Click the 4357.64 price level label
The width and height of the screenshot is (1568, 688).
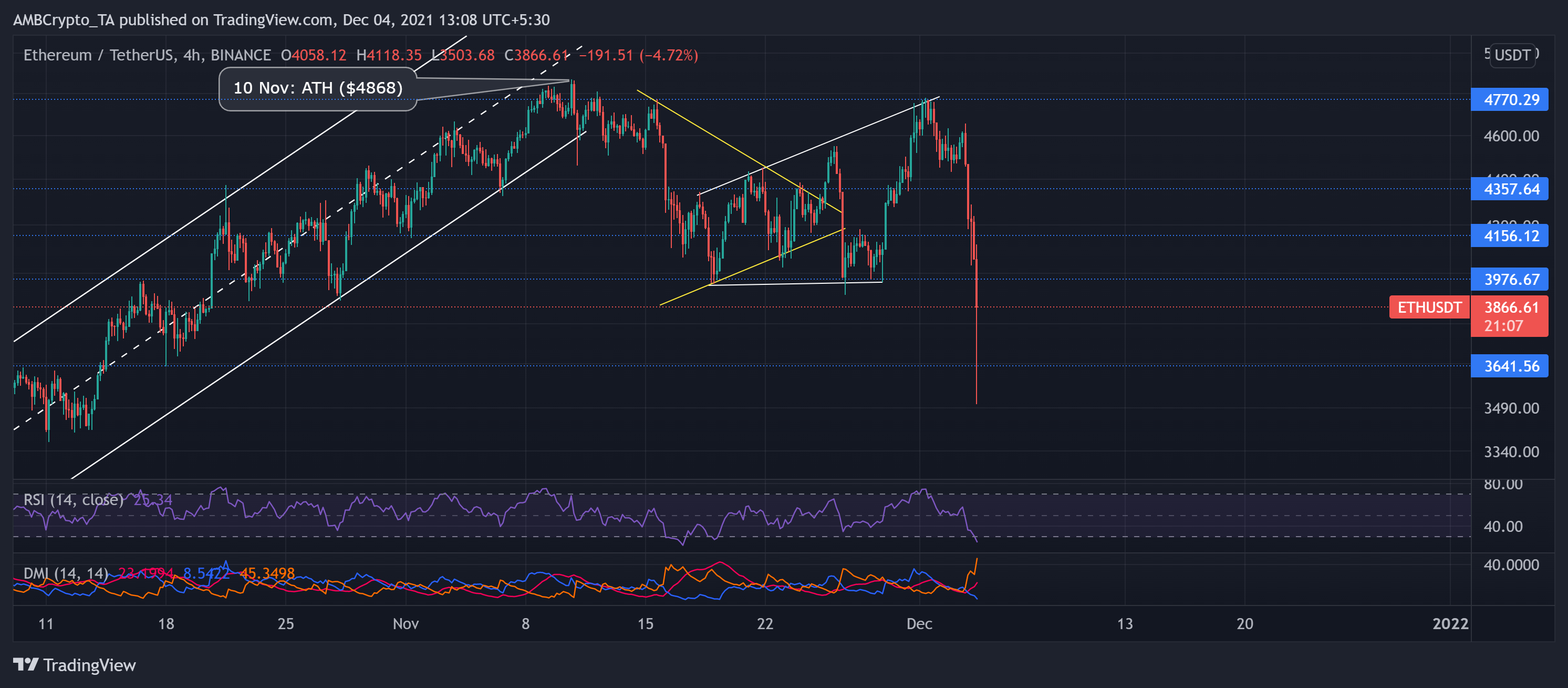(1509, 189)
